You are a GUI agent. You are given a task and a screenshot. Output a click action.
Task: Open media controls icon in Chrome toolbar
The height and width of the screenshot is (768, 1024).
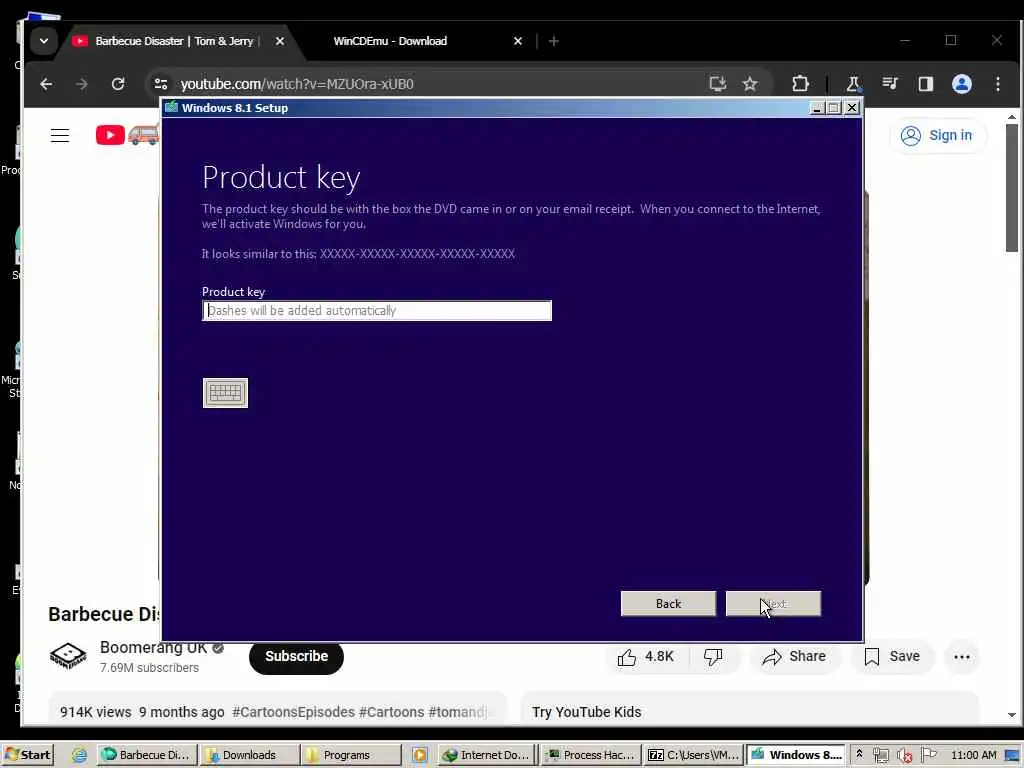889,84
